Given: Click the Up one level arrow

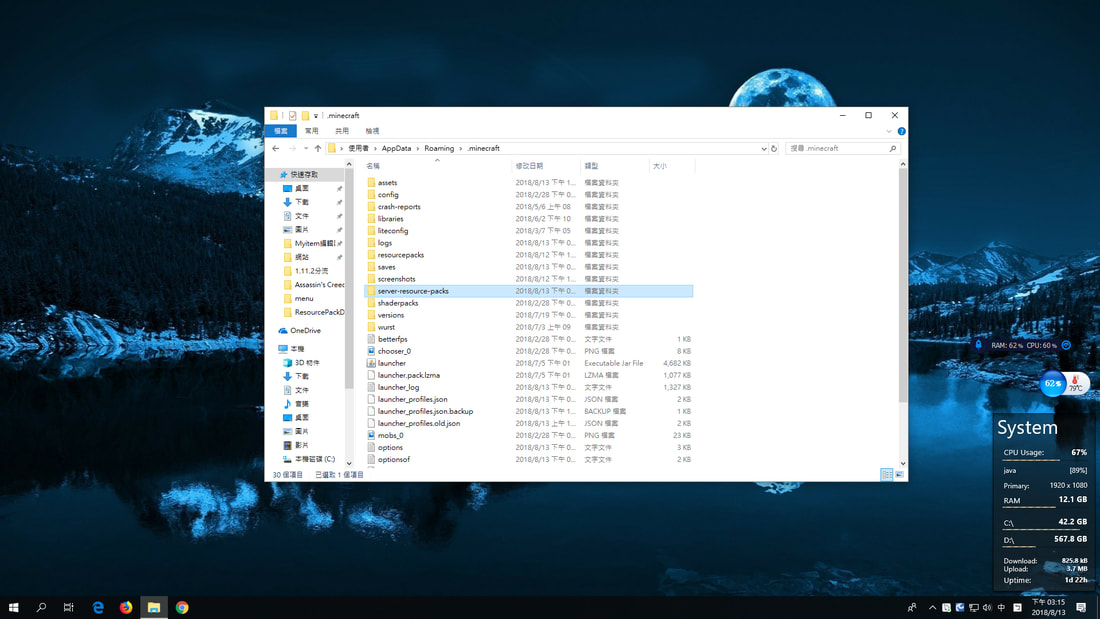Looking at the screenshot, I should coord(318,149).
